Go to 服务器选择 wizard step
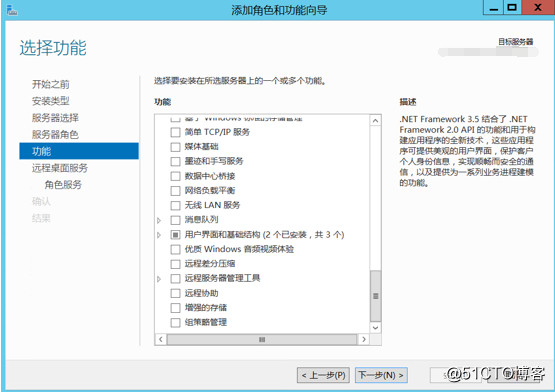The width and height of the screenshot is (555, 392). (x=55, y=118)
